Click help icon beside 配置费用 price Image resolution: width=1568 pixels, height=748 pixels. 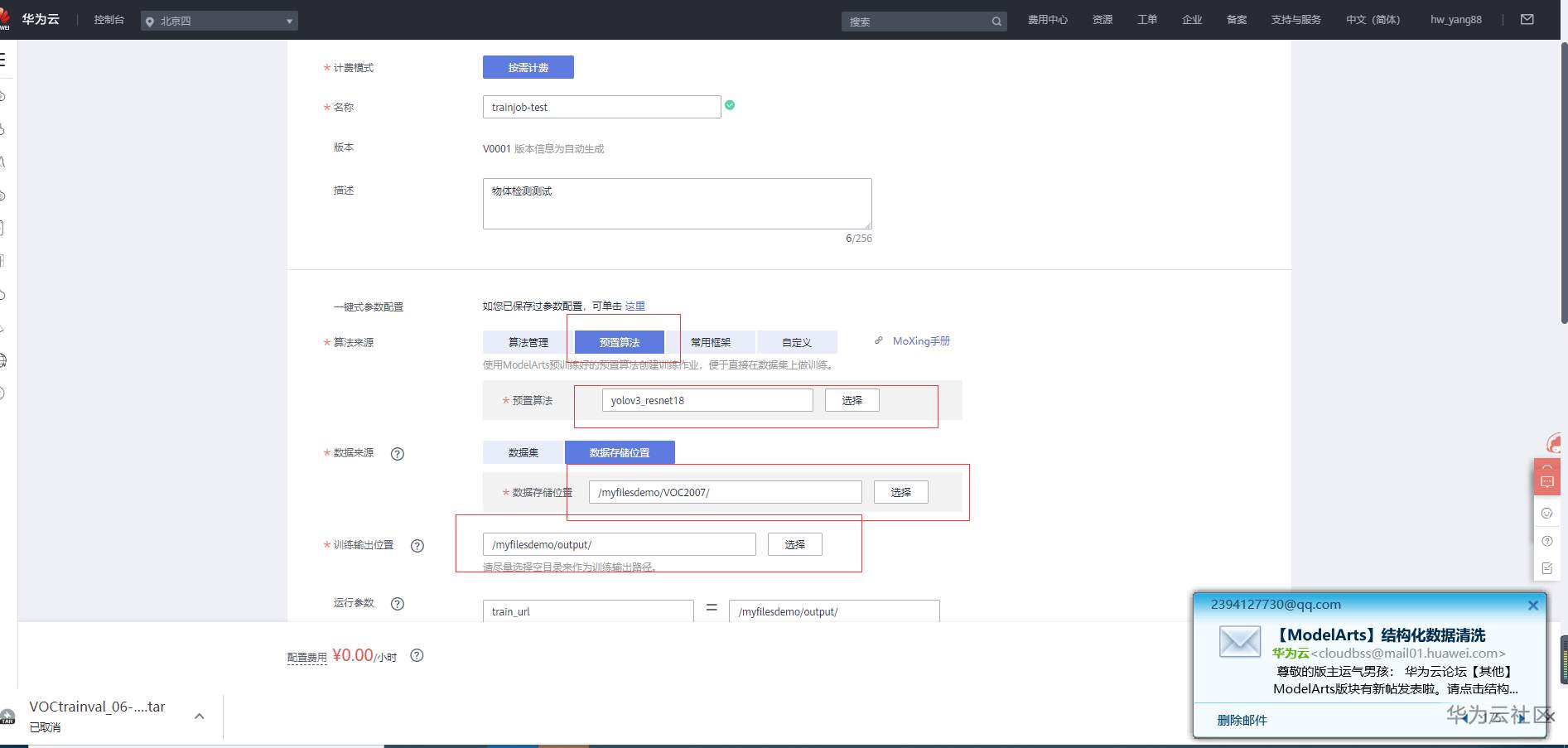[417, 655]
